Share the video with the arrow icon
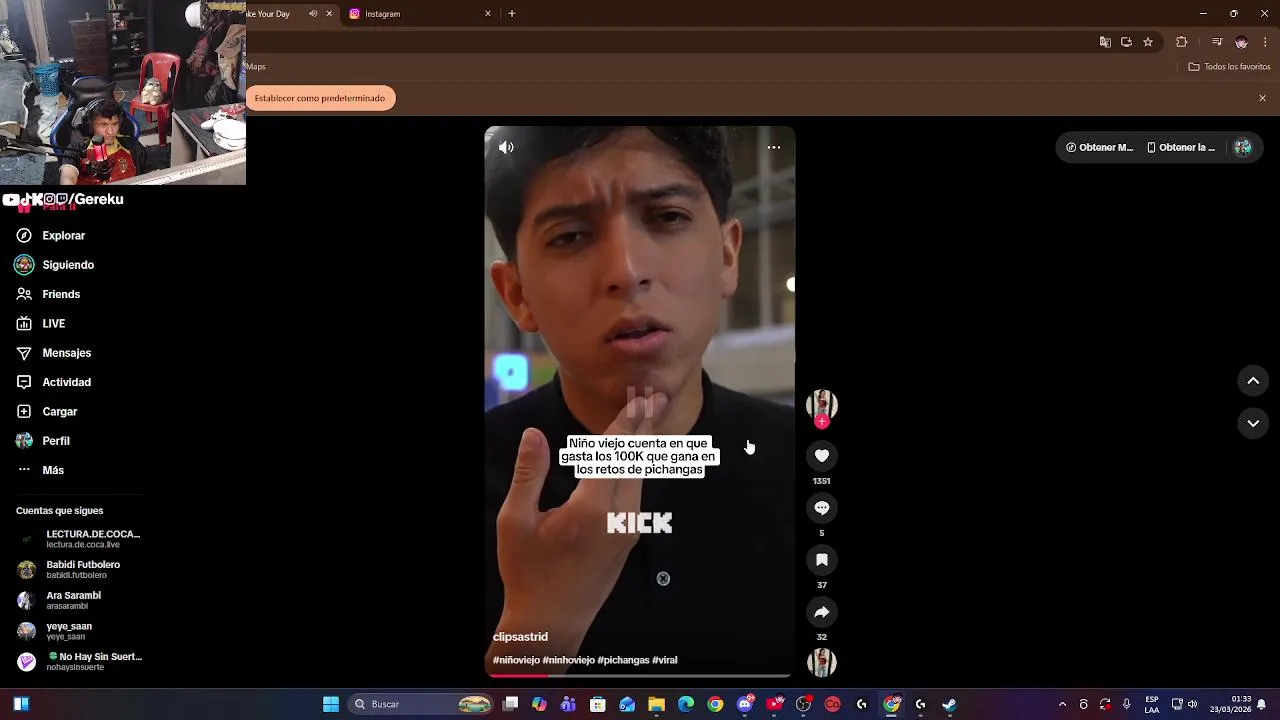 [822, 612]
